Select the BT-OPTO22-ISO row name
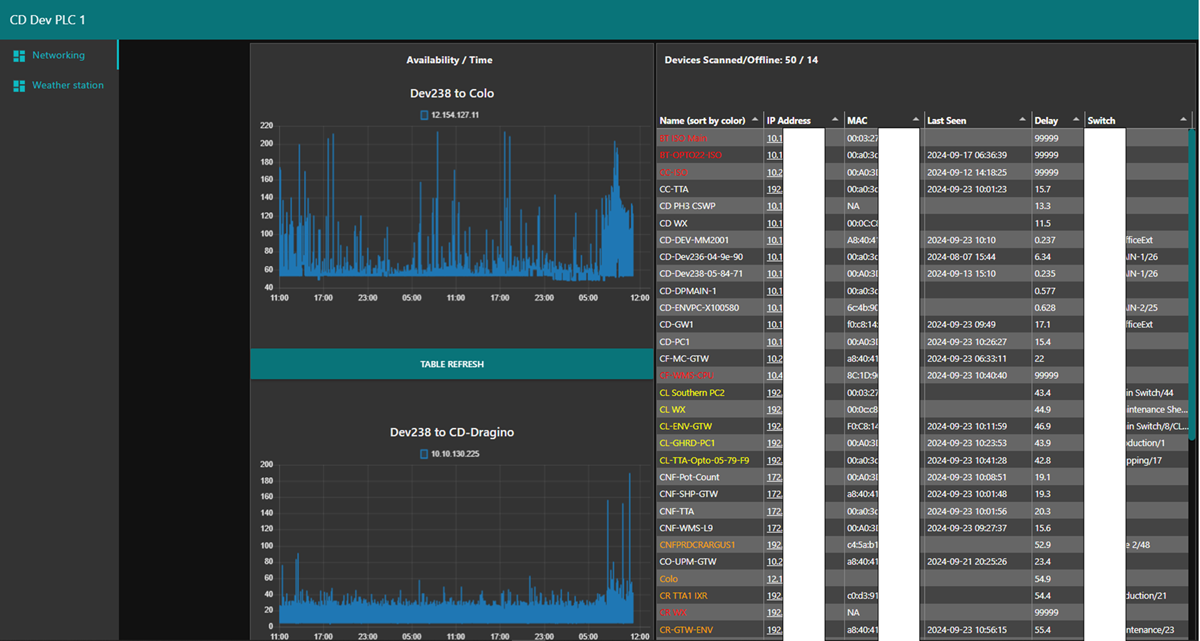 pos(690,155)
